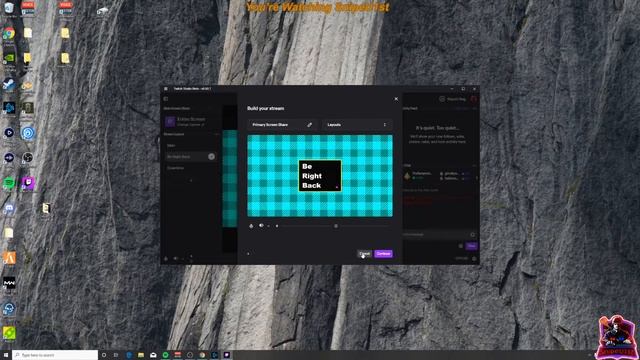Toggle the sidebar panel icon in Twitch Studio
The height and width of the screenshot is (360, 640).
click(x=166, y=99)
